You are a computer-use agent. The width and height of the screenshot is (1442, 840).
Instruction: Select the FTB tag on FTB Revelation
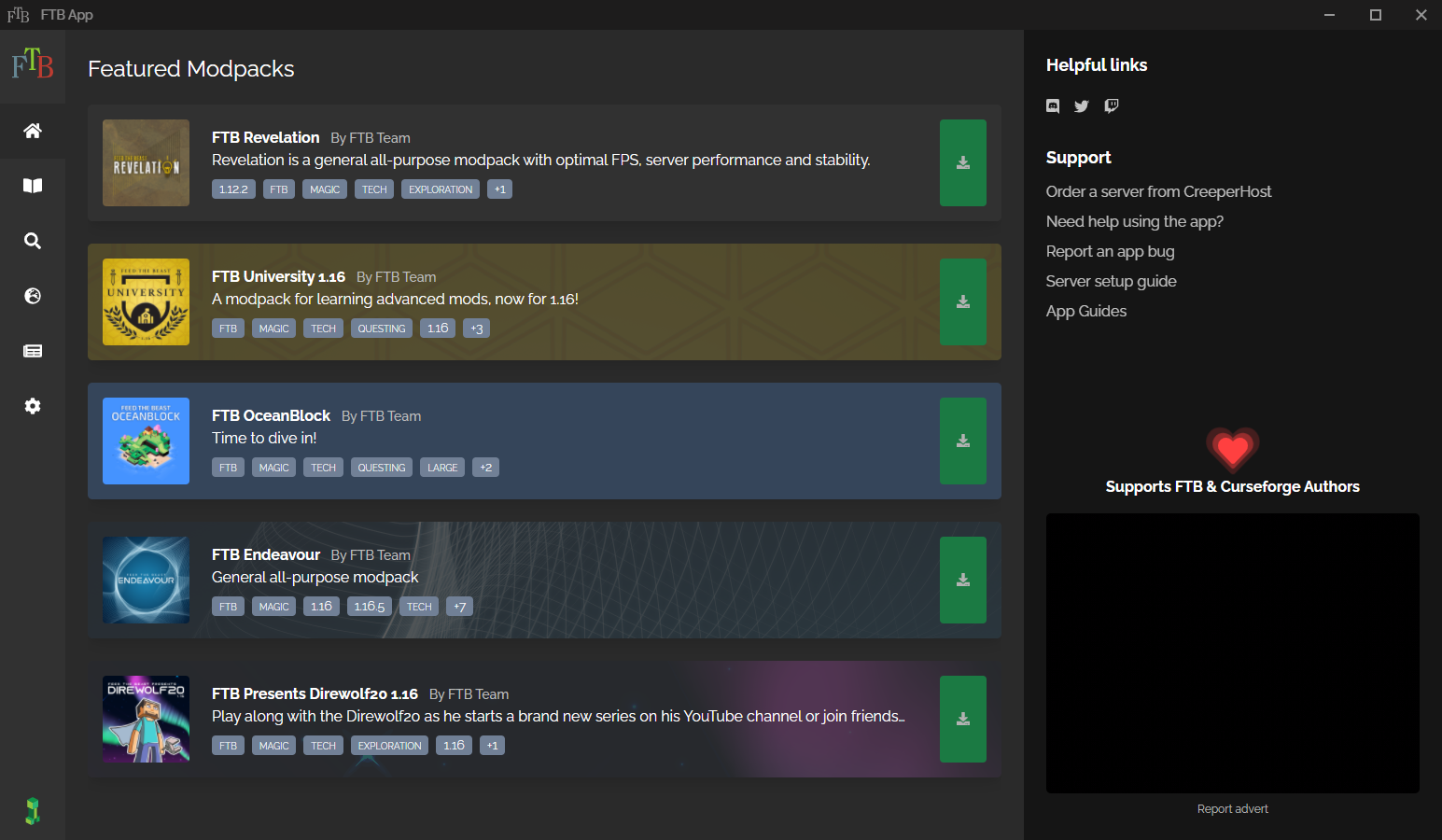point(279,189)
